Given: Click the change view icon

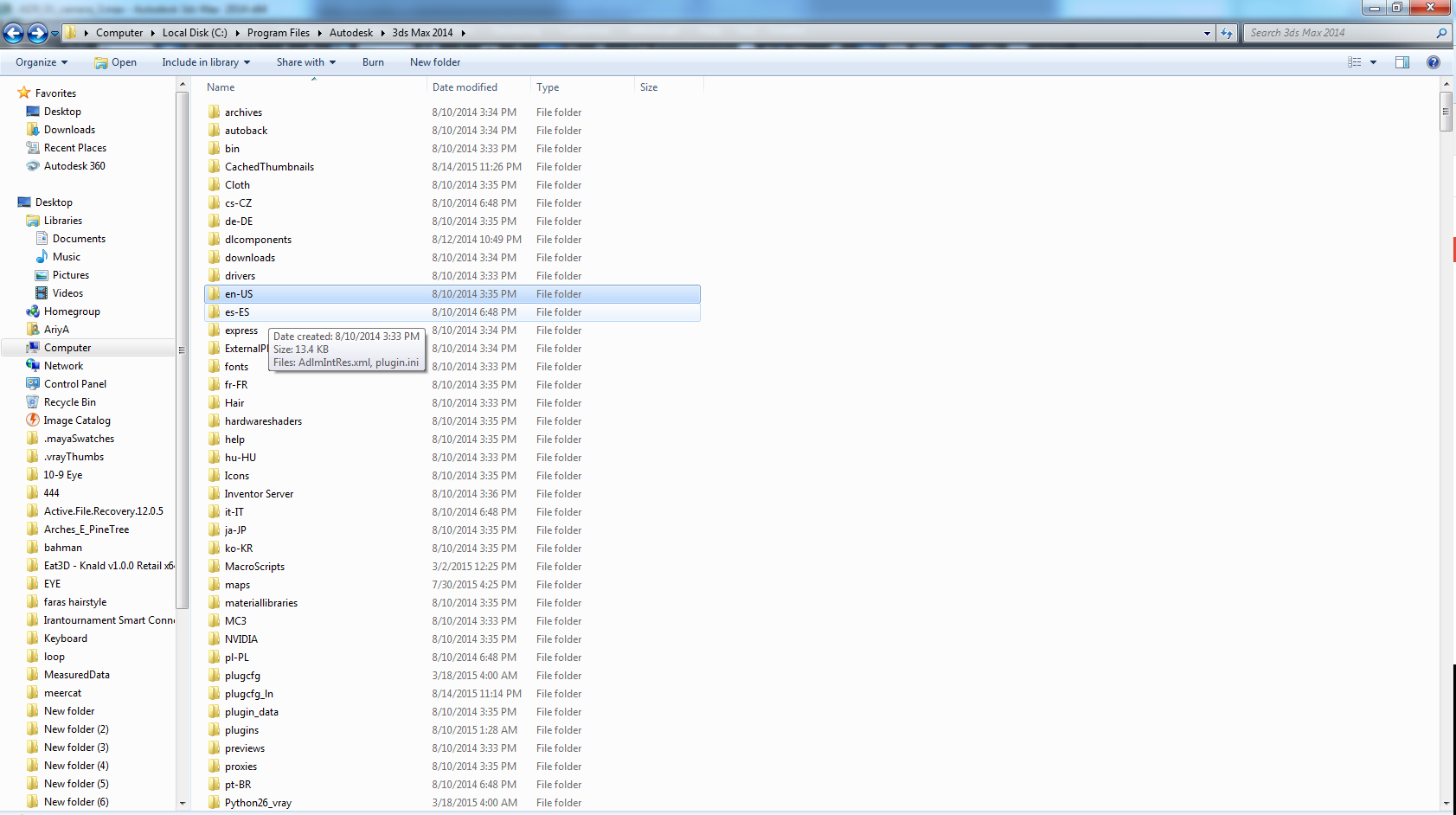Looking at the screenshot, I should (x=1355, y=62).
